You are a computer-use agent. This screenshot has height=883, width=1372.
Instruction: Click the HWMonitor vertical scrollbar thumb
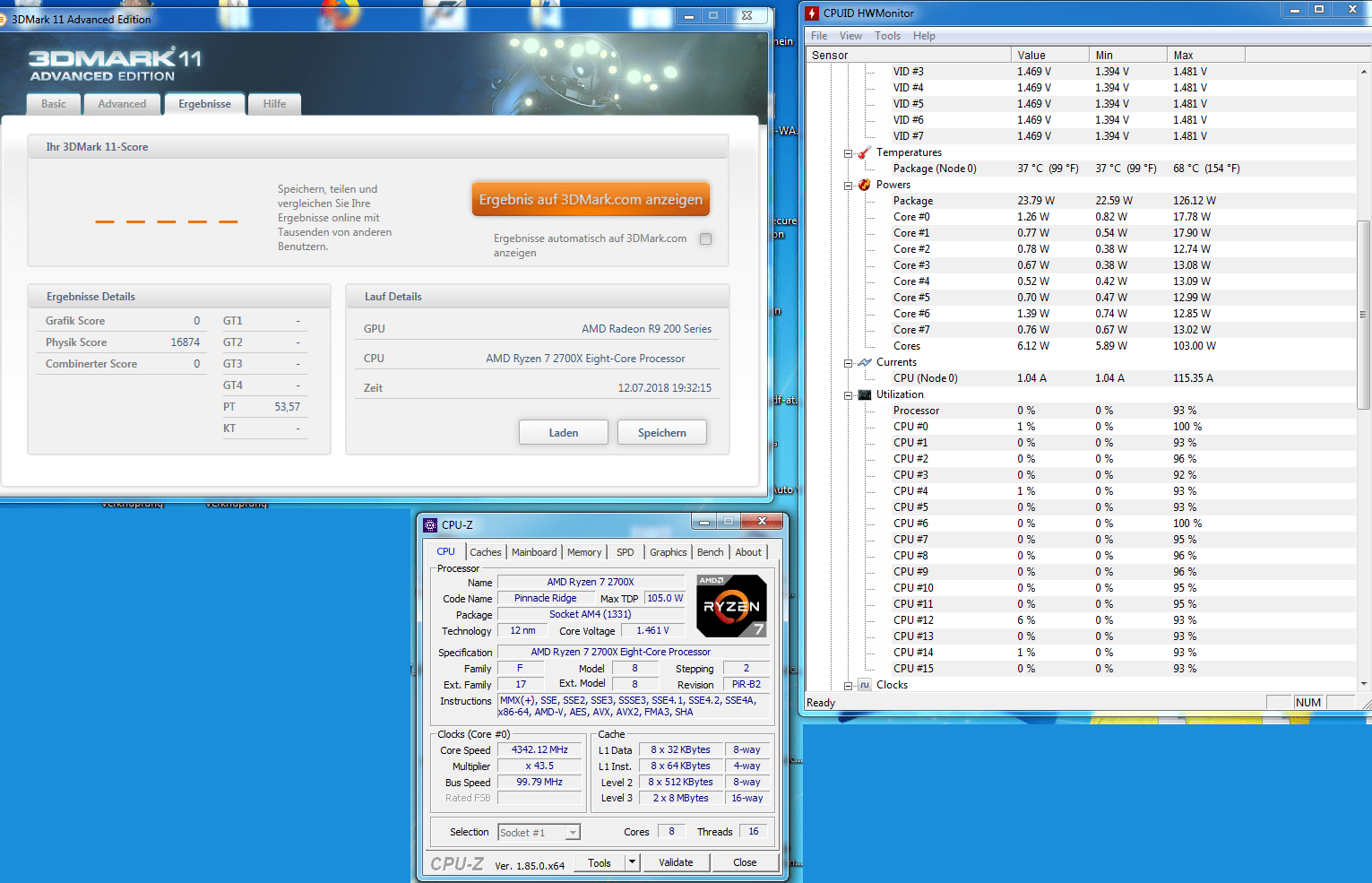1364,314
